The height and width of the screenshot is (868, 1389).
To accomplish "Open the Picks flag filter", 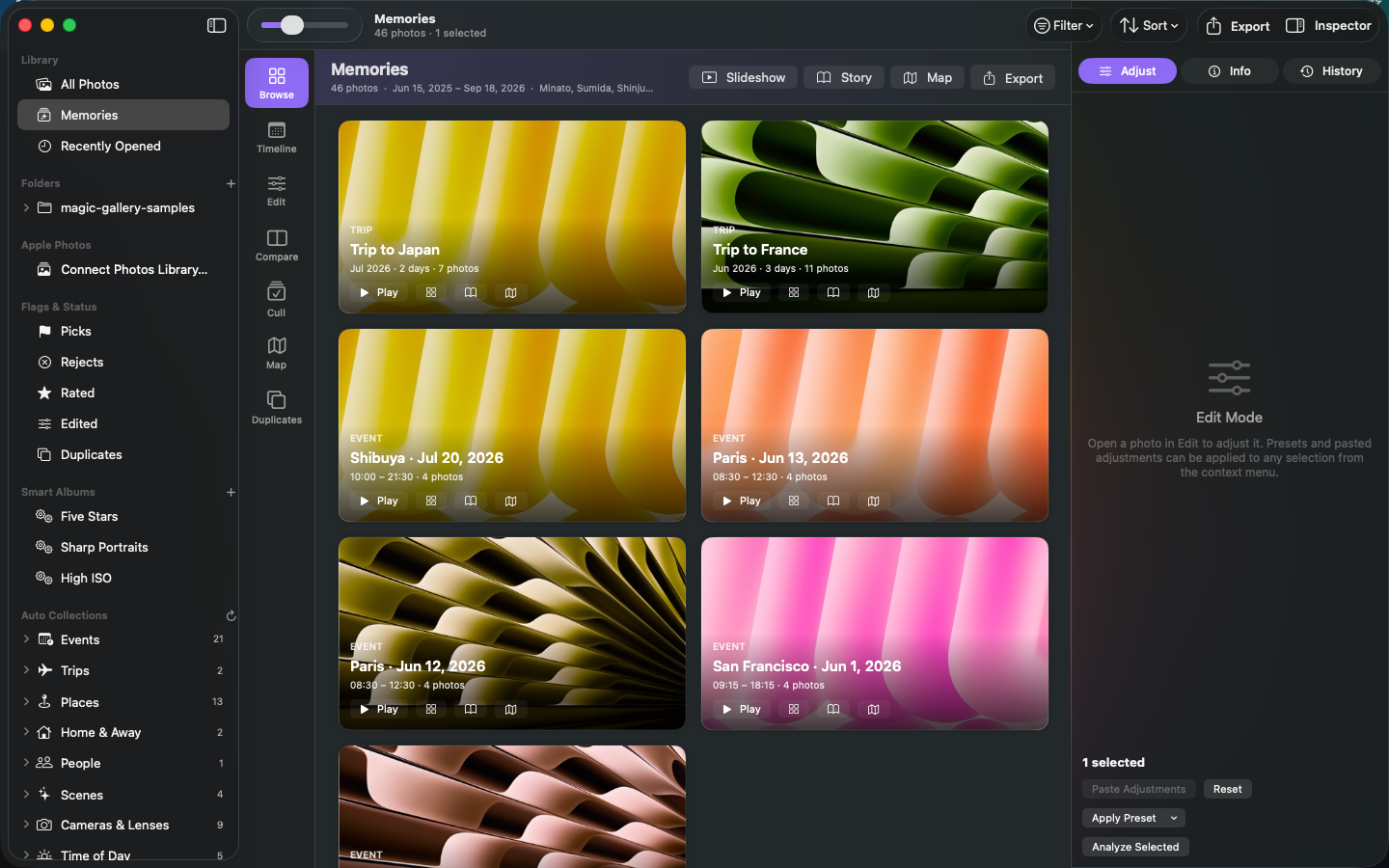I will click(x=123, y=331).
